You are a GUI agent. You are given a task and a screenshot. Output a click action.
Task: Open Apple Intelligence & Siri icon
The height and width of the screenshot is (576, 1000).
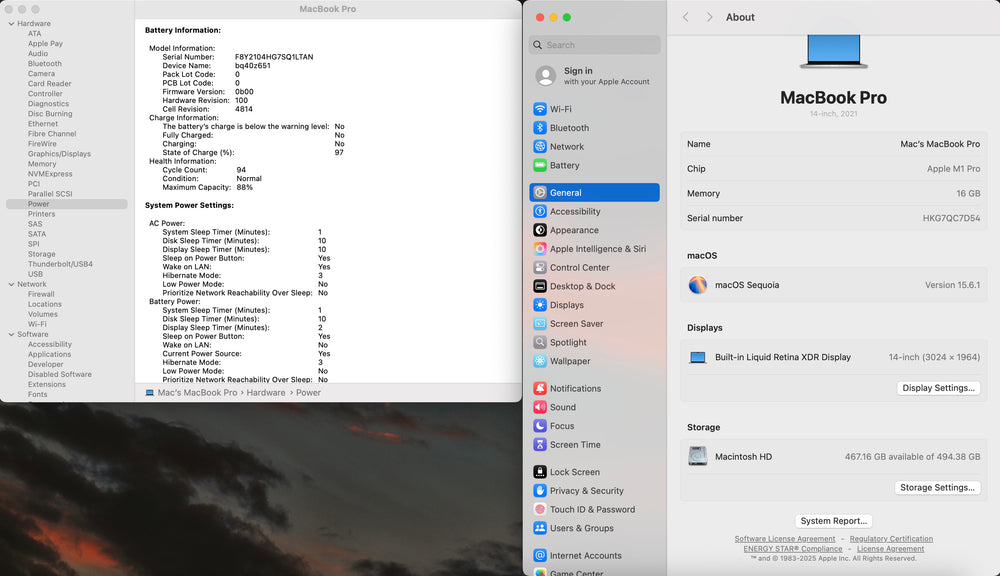click(x=540, y=249)
